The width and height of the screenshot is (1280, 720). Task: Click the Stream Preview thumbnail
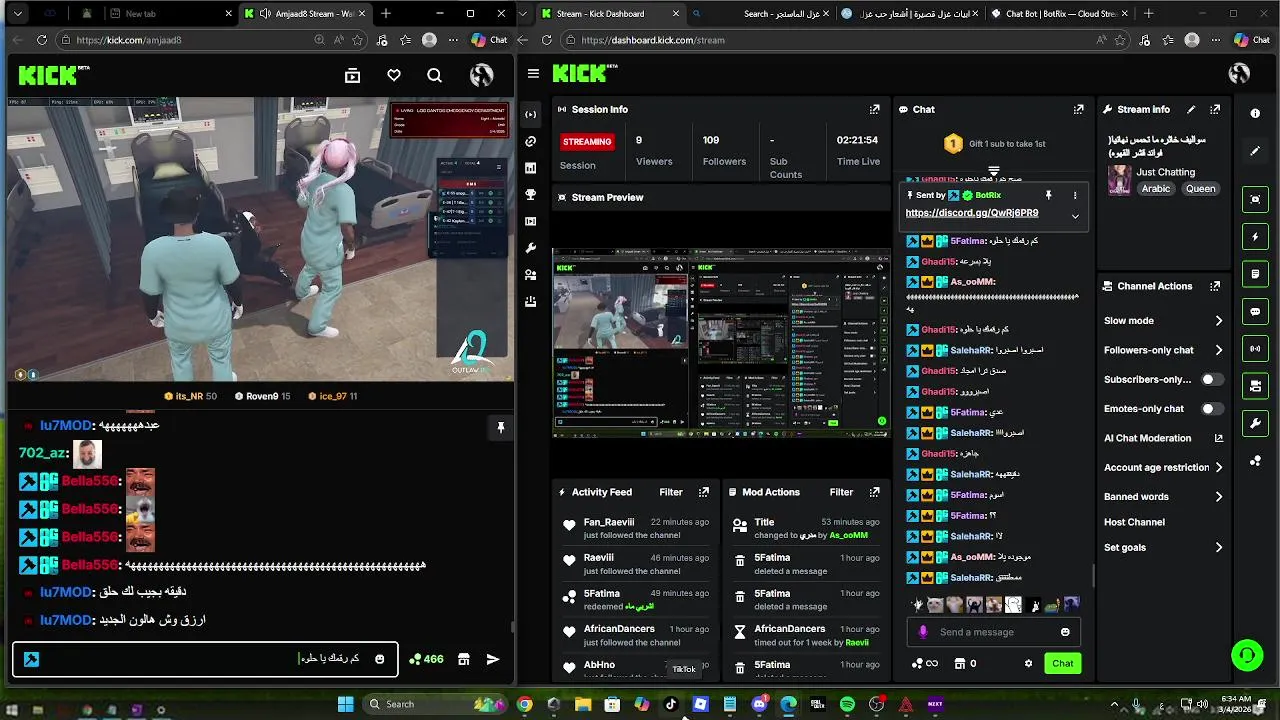click(x=721, y=344)
